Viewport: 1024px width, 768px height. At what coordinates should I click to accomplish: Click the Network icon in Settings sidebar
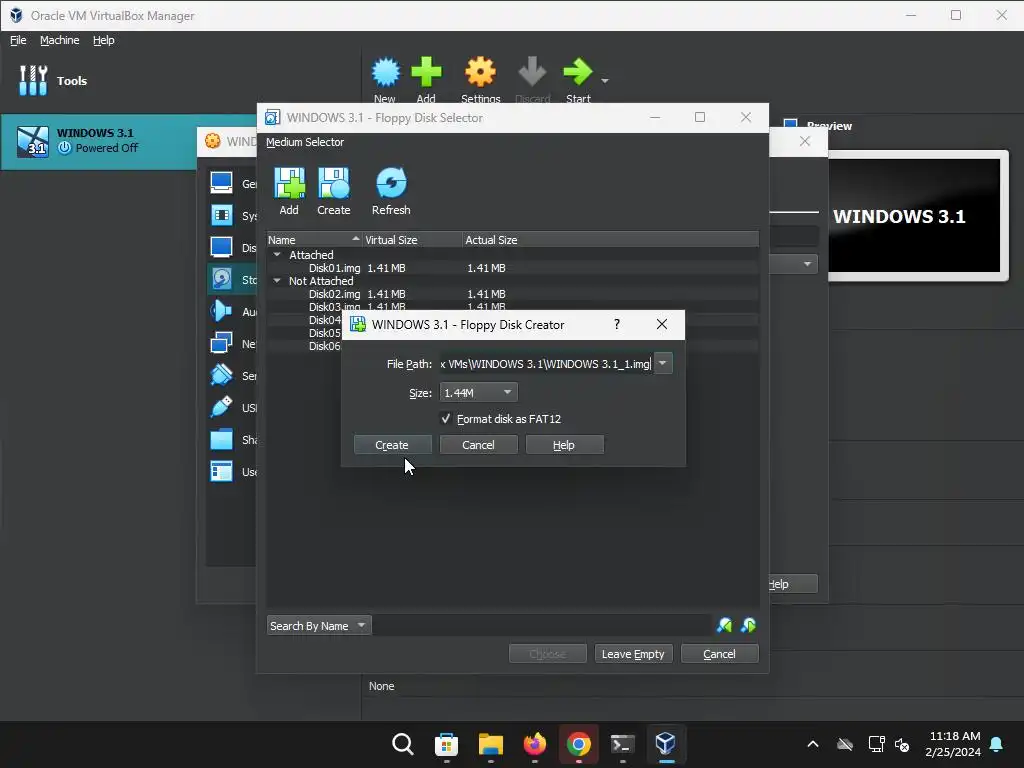(x=221, y=344)
